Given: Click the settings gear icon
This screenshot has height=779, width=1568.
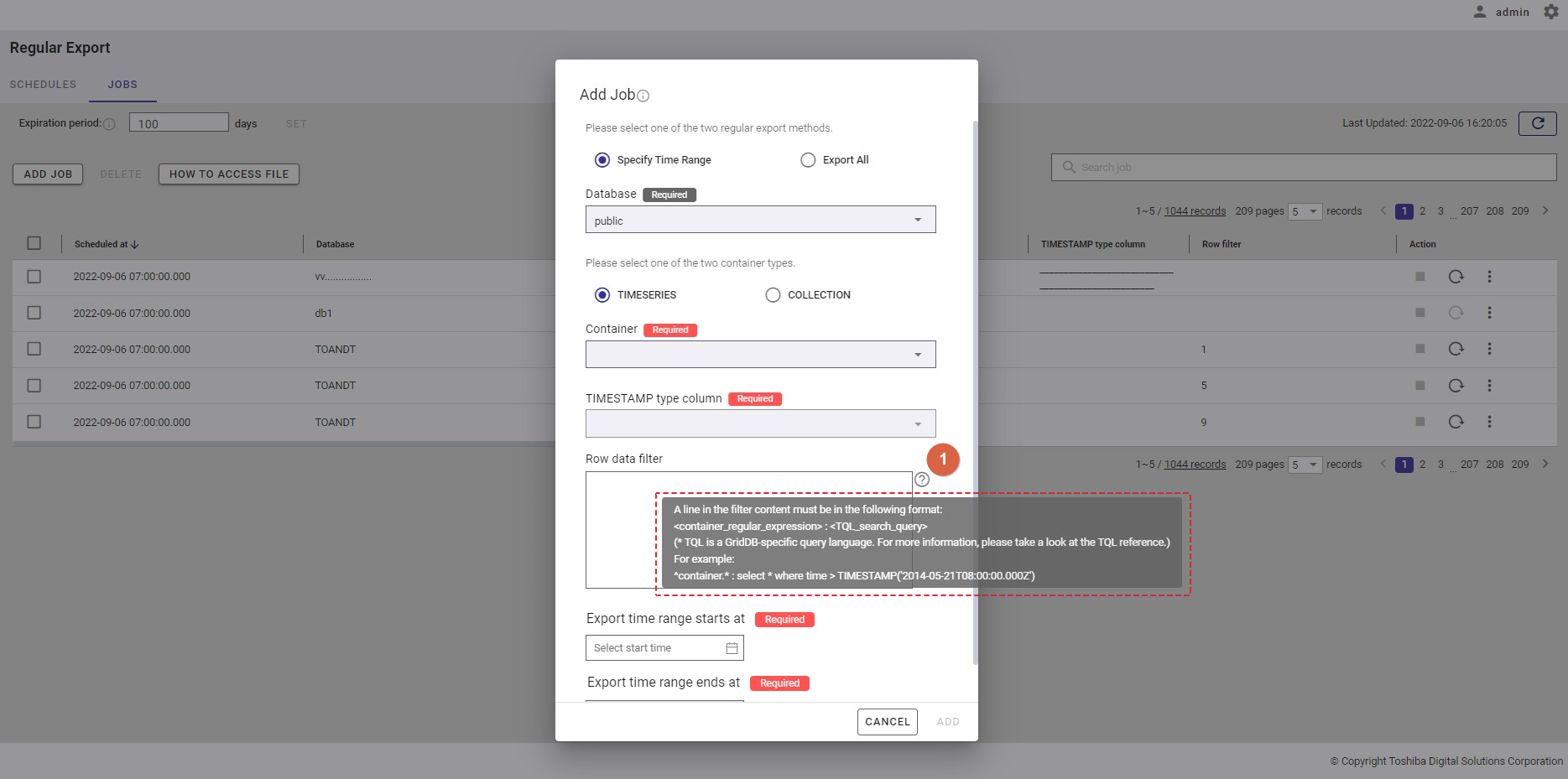Looking at the screenshot, I should coord(1550,12).
